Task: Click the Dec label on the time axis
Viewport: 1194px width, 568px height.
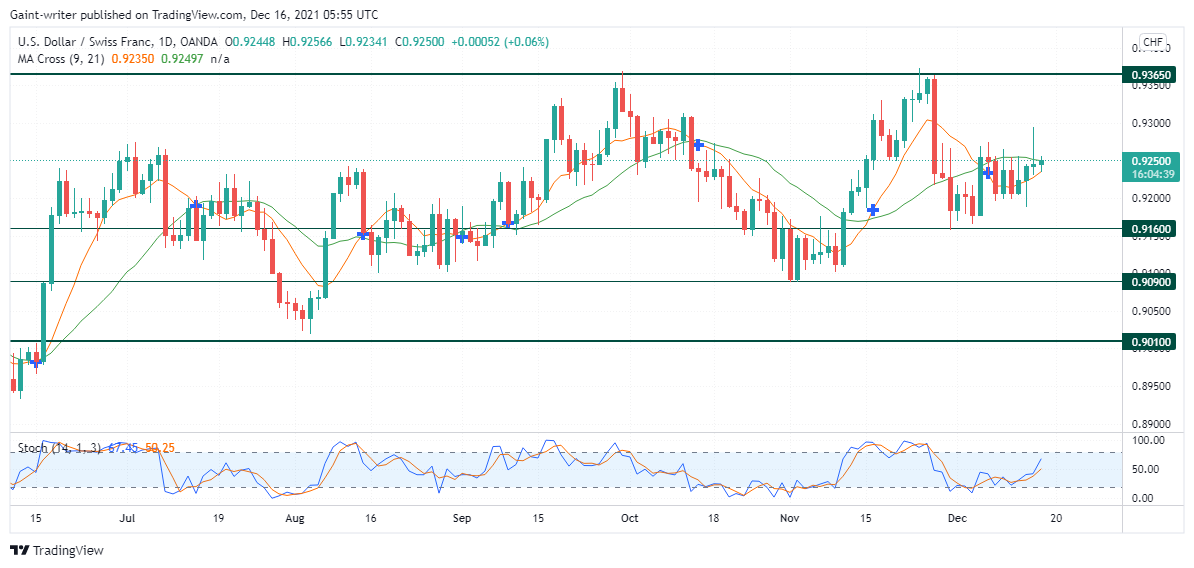Action: (x=957, y=519)
